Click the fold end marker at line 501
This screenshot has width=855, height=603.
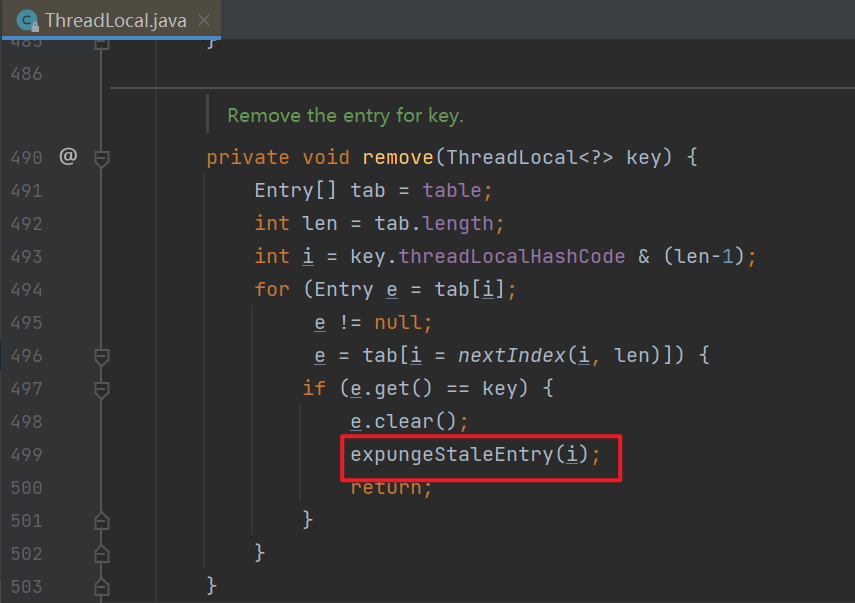101,520
